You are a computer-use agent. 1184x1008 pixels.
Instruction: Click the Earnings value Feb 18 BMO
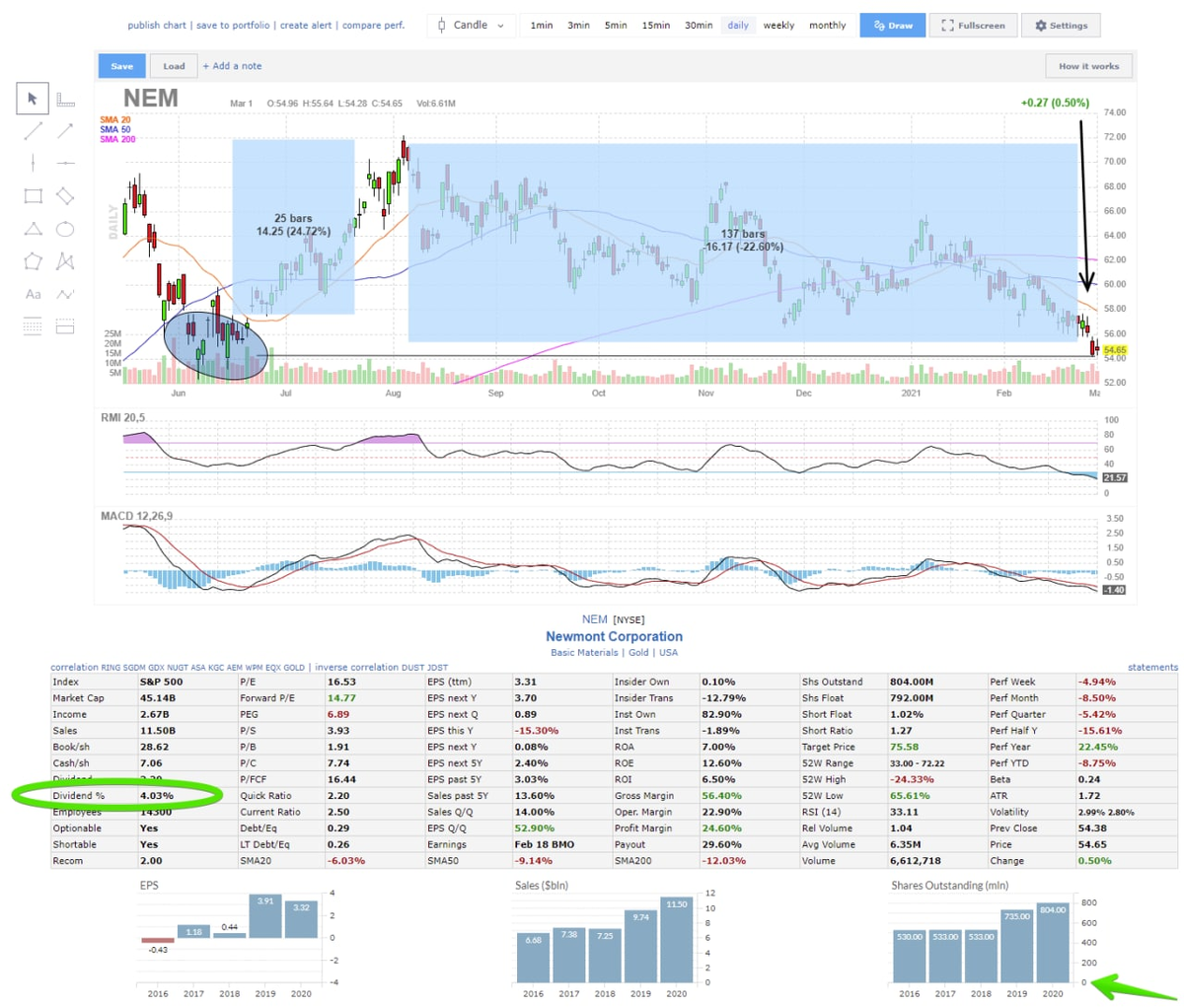(x=544, y=844)
